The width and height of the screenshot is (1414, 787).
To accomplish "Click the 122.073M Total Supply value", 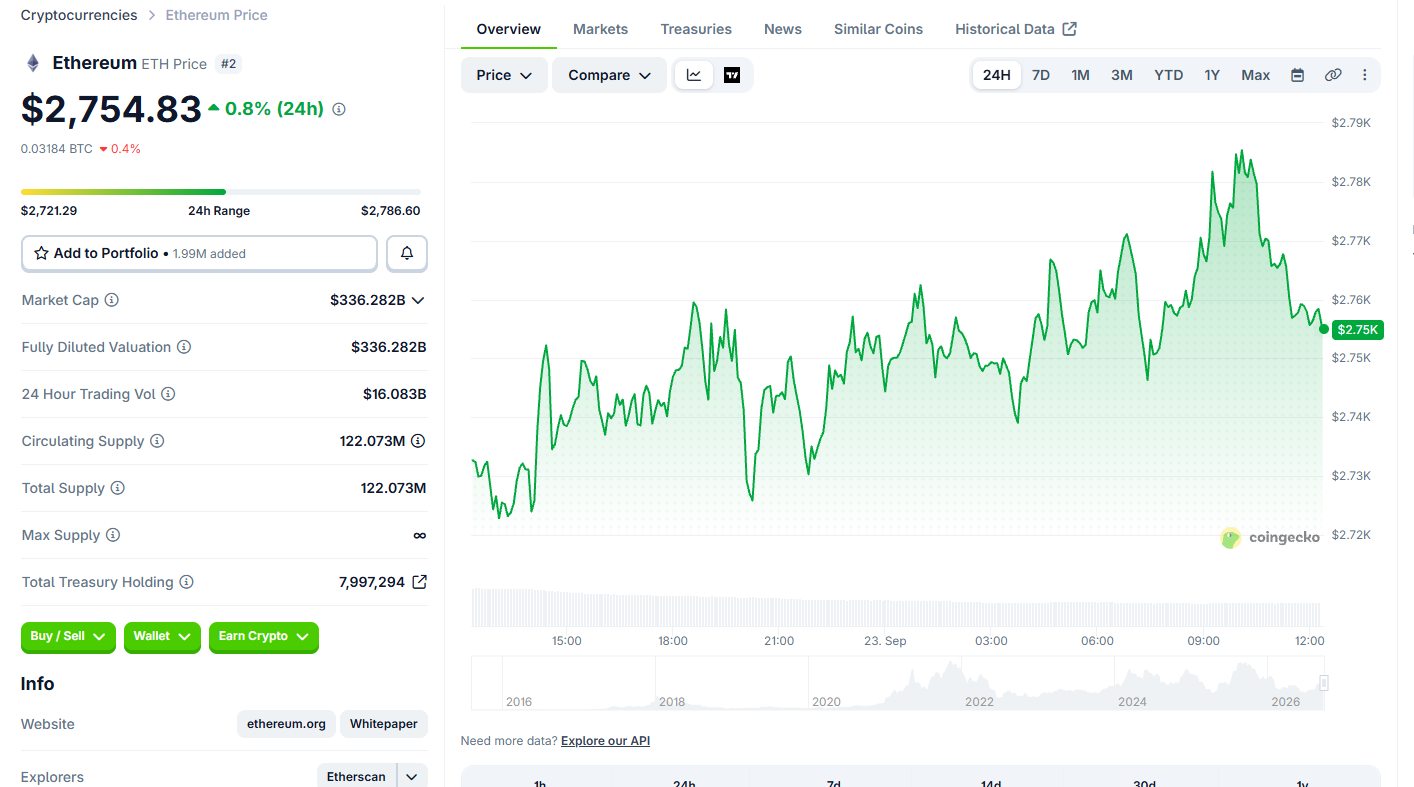I will (x=394, y=488).
